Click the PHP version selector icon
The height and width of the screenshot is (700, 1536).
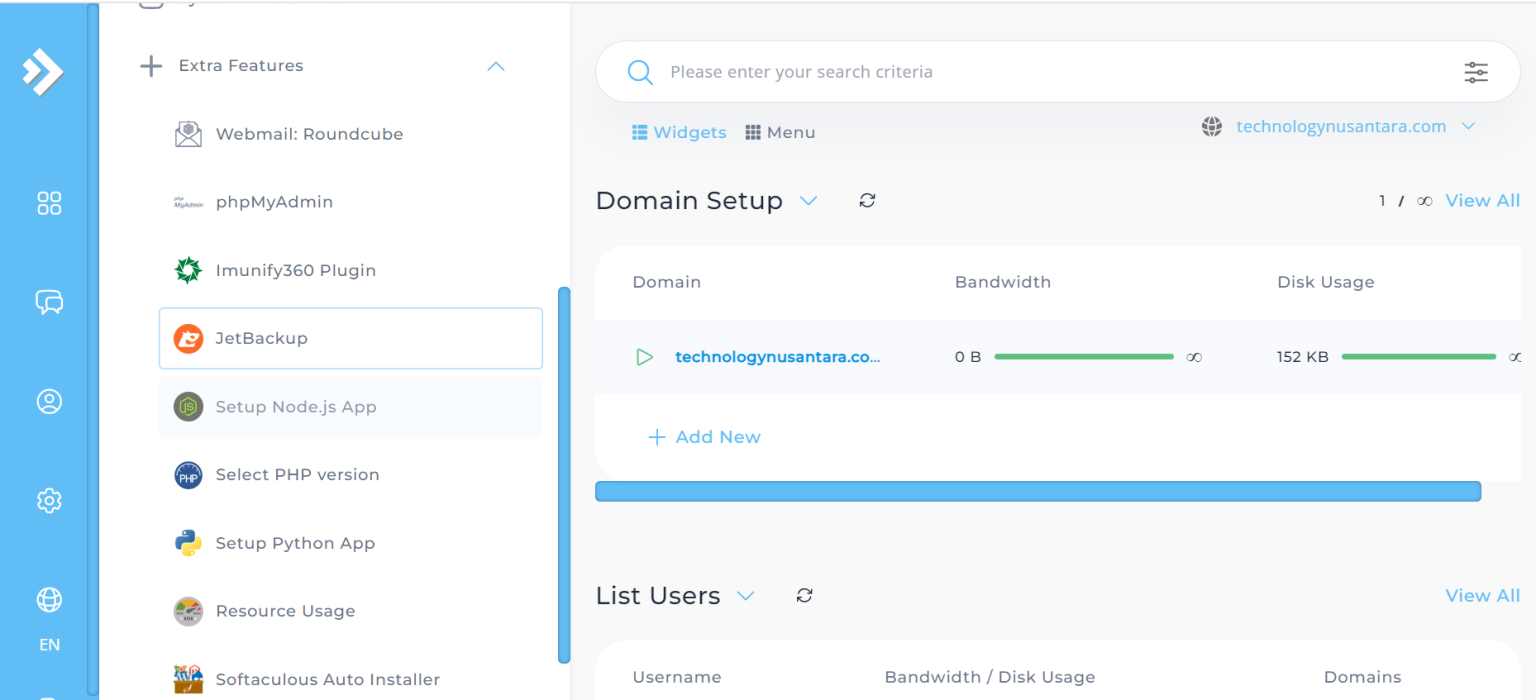tap(188, 475)
